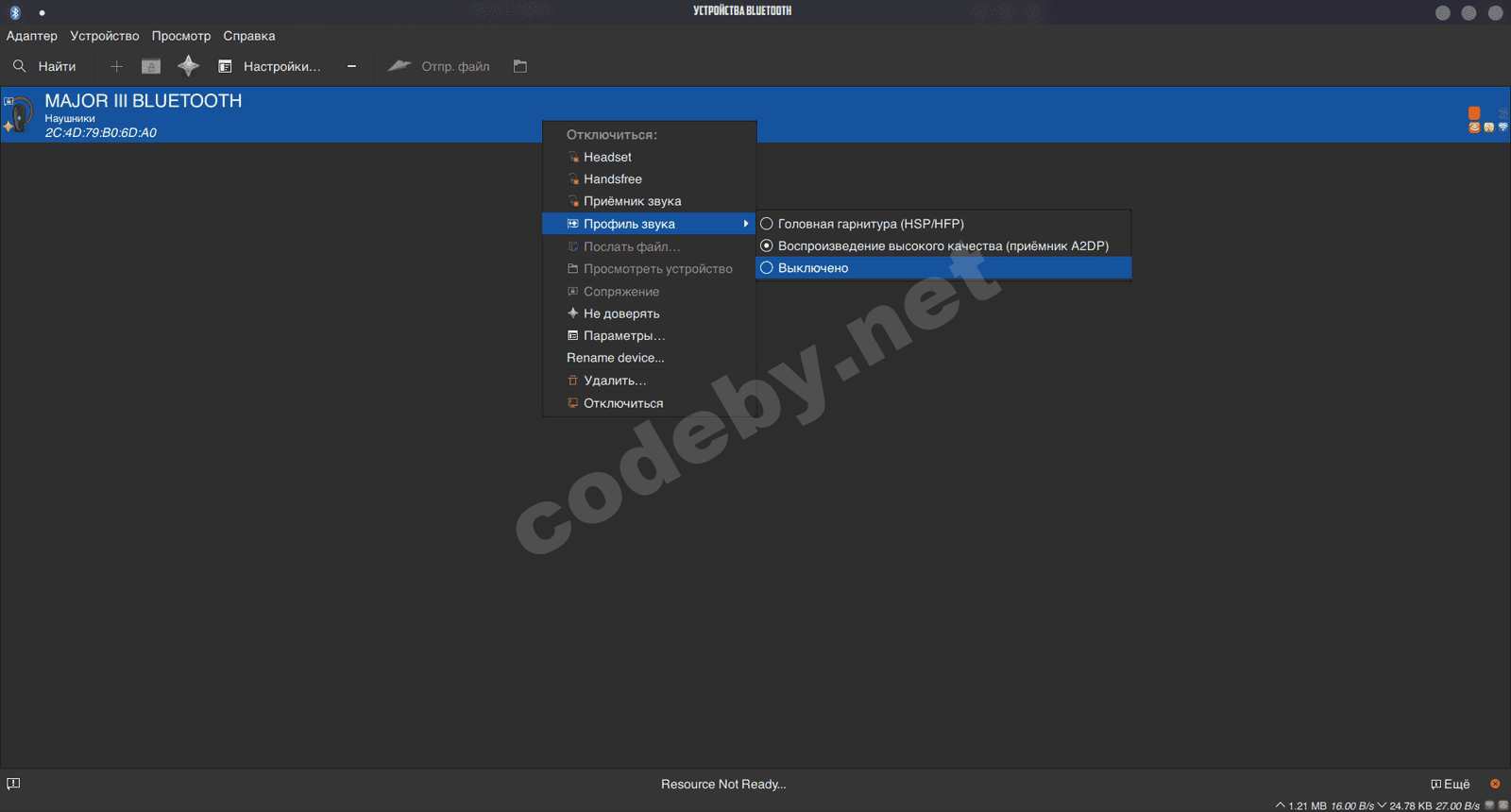Select the A2DP high quality playback option
The width and height of the screenshot is (1511, 812).
click(x=942, y=245)
